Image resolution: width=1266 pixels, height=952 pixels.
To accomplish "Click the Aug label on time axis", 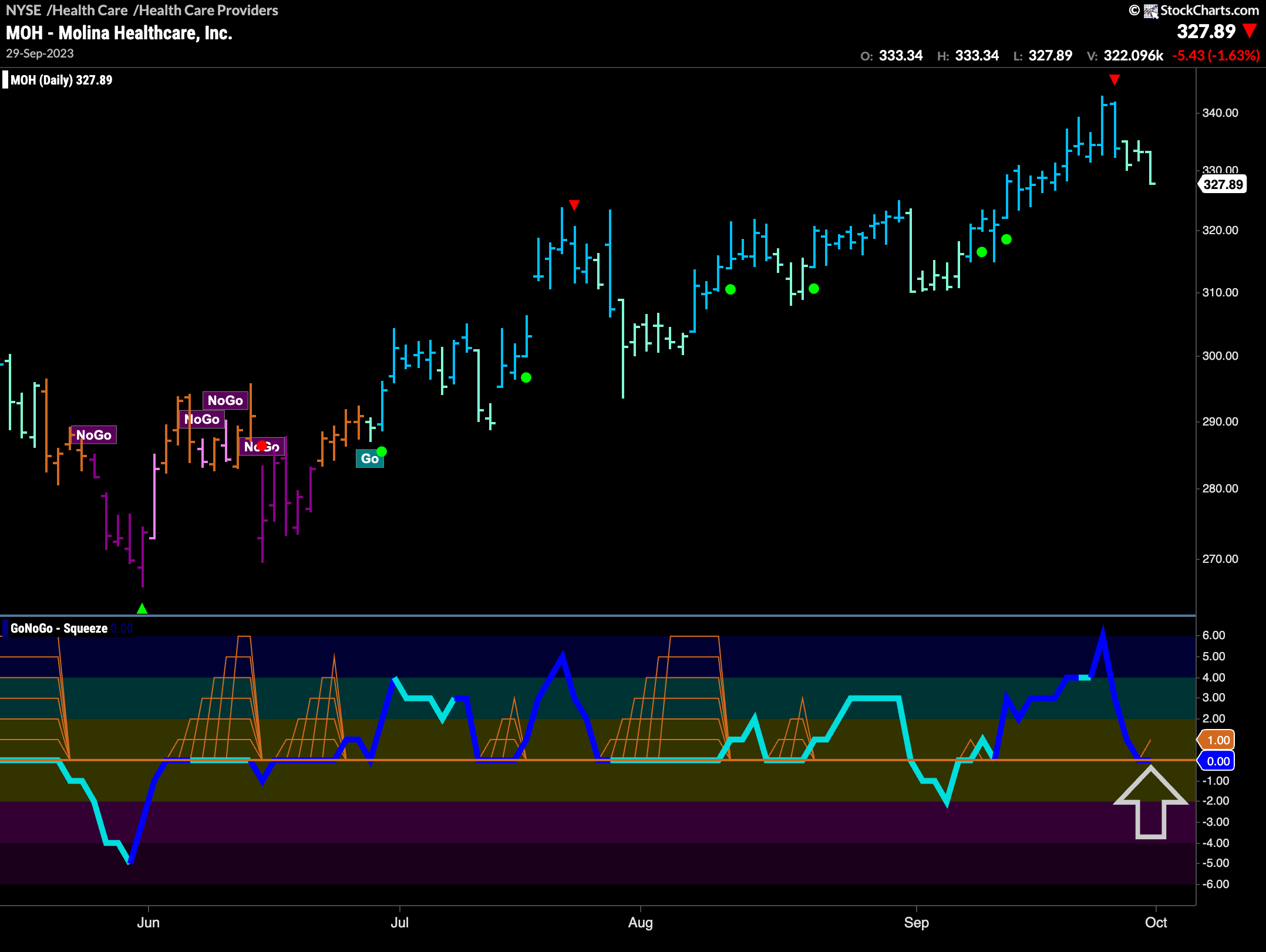I will point(640,923).
